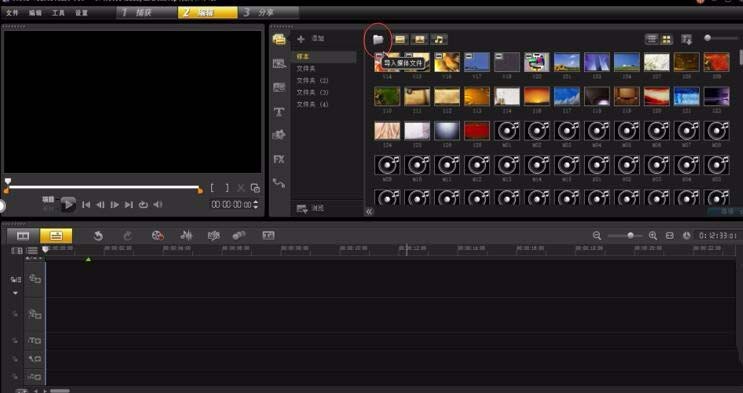Open the Media library panel icon

[x=279, y=39]
